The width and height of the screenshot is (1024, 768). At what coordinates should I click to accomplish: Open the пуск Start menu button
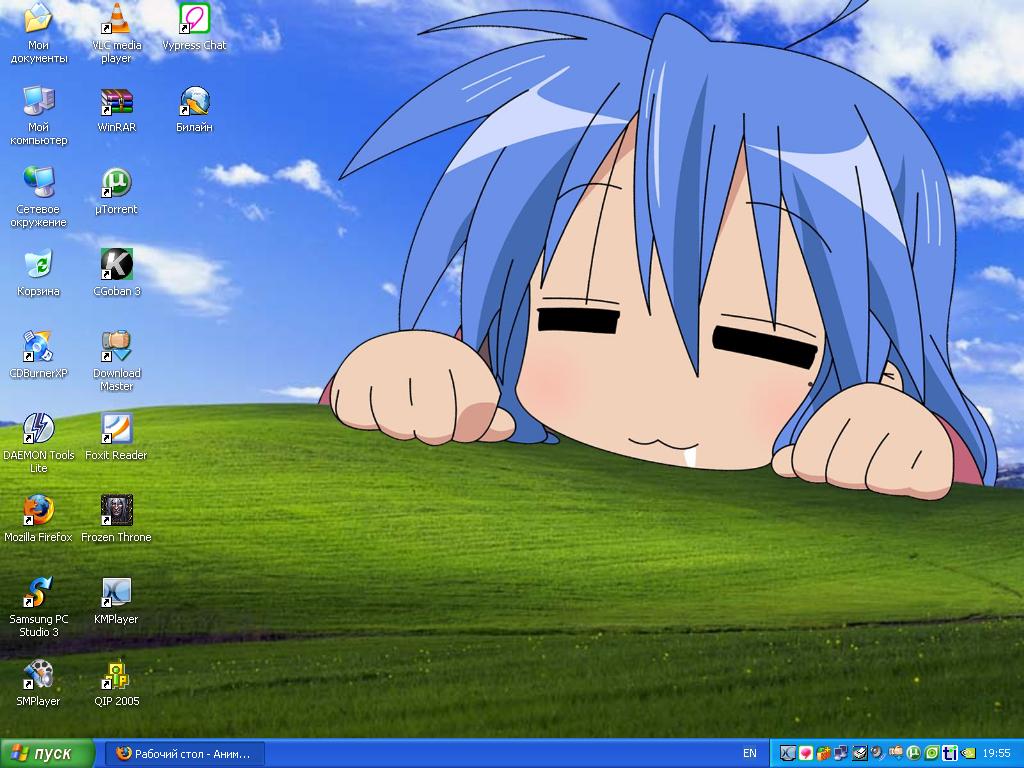pos(47,754)
